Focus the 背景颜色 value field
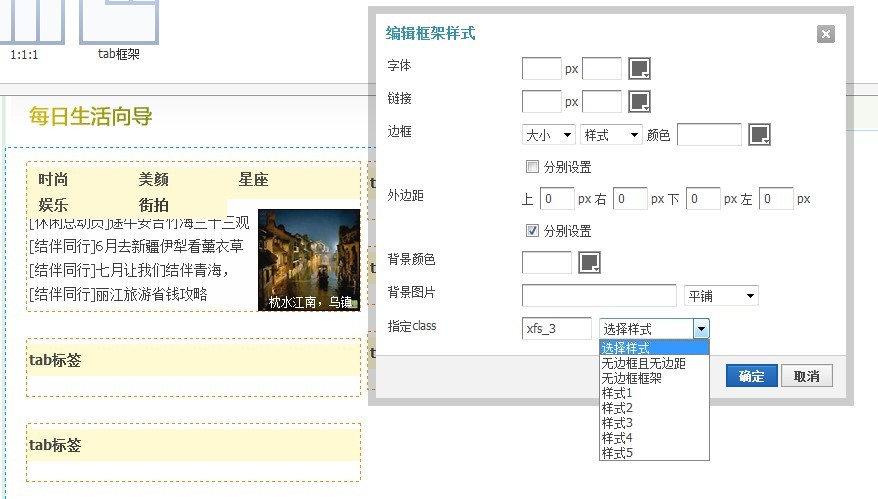This screenshot has height=499, width=878. pyautogui.click(x=547, y=262)
